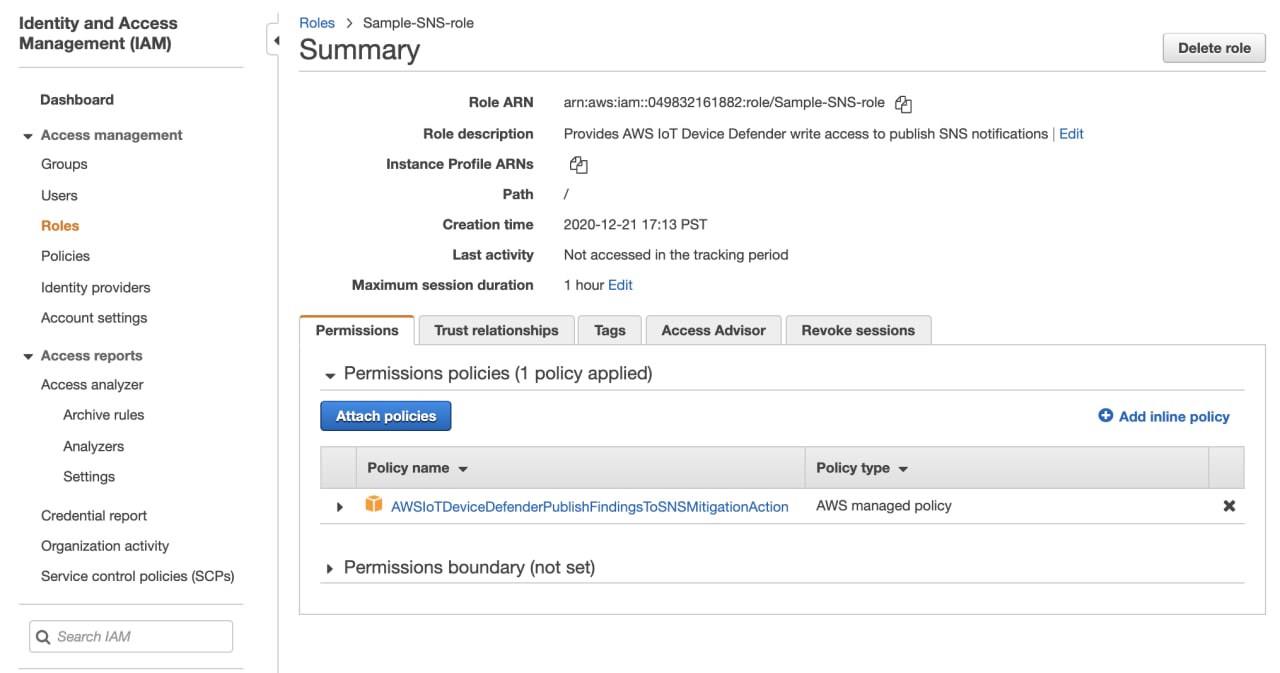This screenshot has width=1280, height=673.
Task: Click the IAM Dashboard entry
Action: (x=75, y=99)
